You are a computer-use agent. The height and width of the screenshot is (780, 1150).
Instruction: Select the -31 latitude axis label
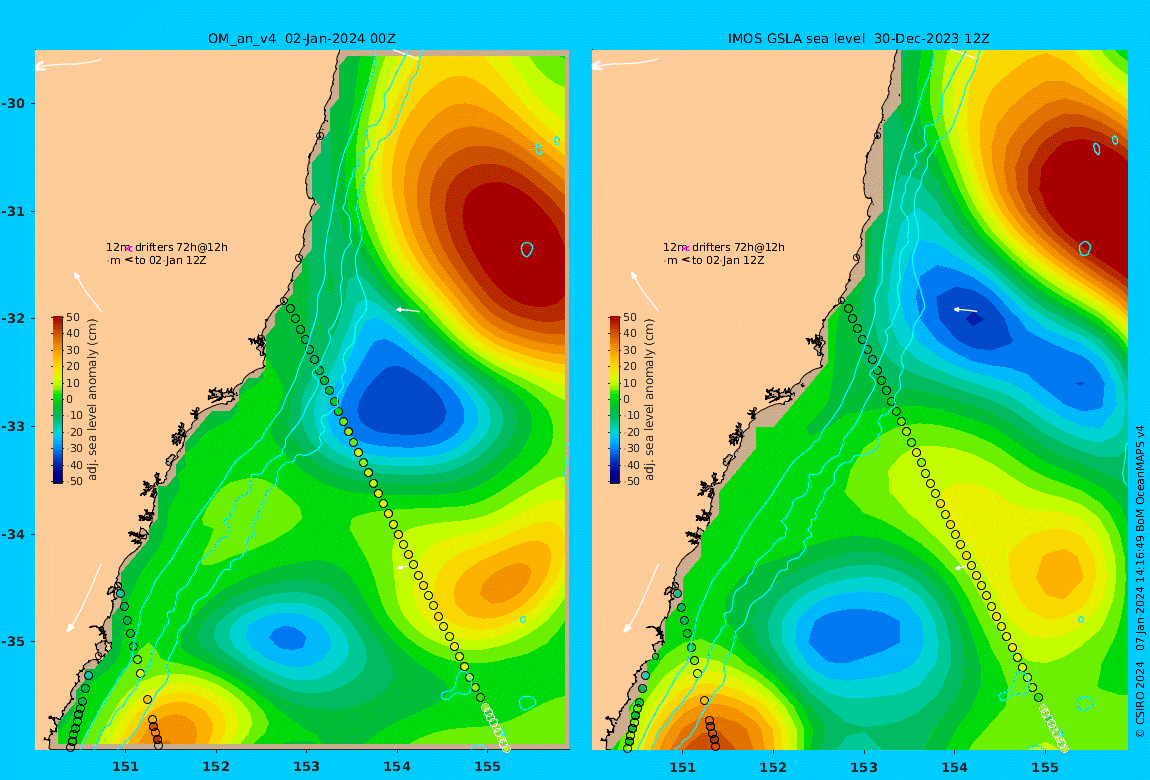pos(12,211)
